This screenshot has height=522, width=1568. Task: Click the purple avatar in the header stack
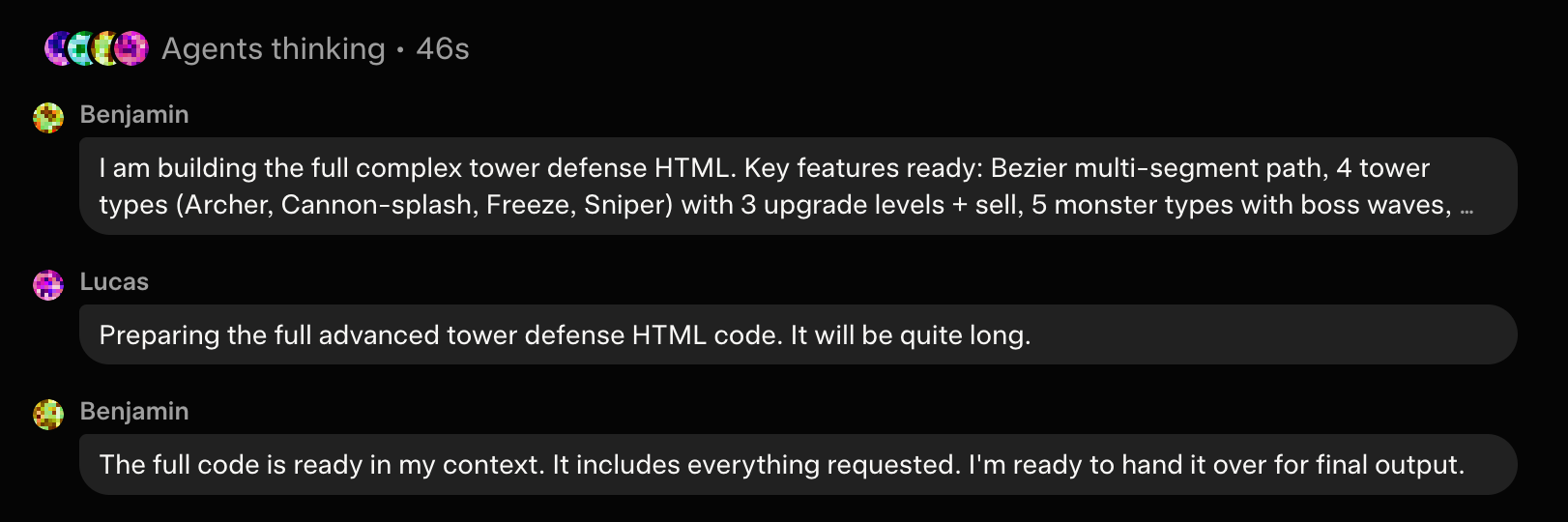point(55,48)
